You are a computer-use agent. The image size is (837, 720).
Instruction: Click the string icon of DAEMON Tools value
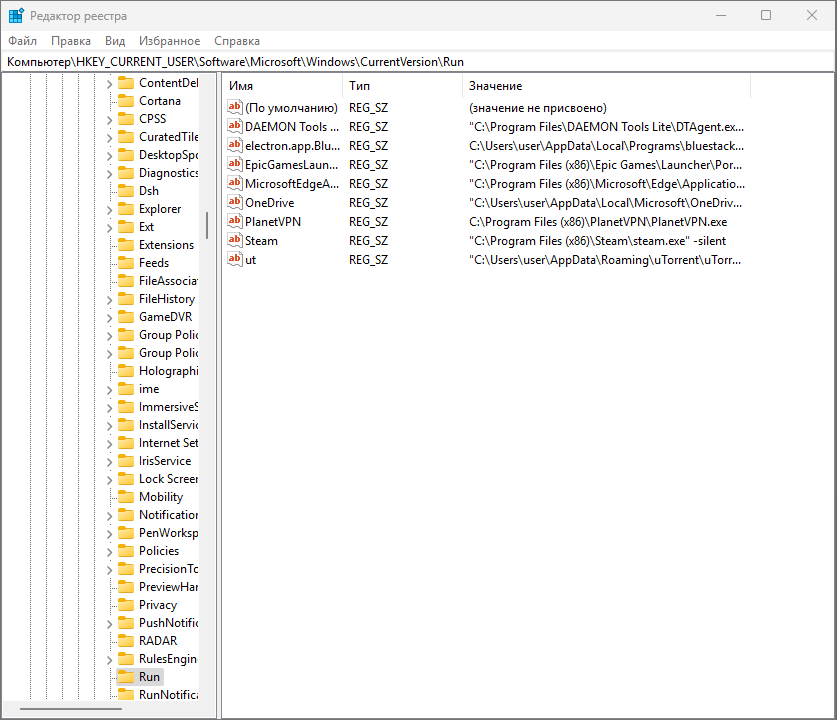point(235,126)
